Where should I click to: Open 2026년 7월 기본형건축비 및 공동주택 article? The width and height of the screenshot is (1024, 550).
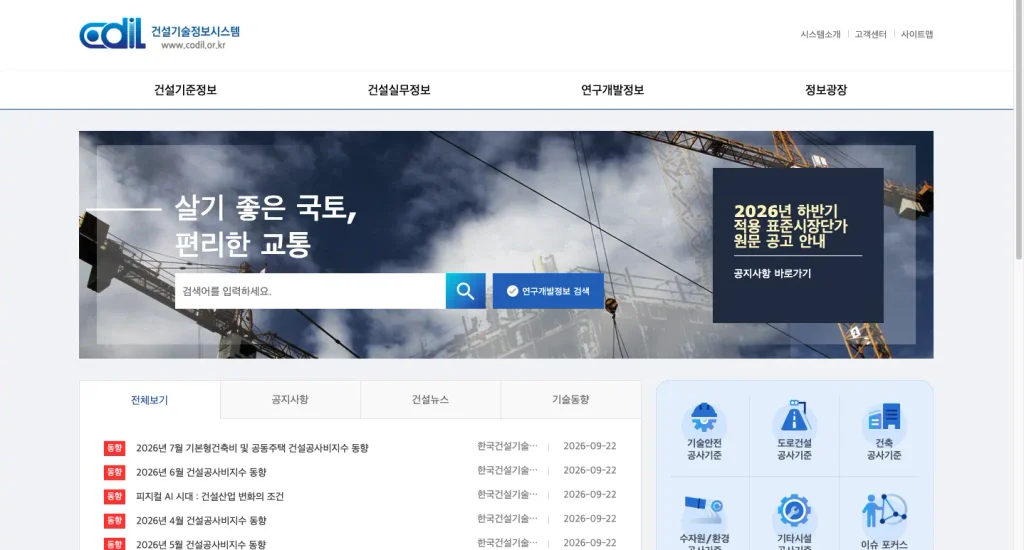point(252,448)
